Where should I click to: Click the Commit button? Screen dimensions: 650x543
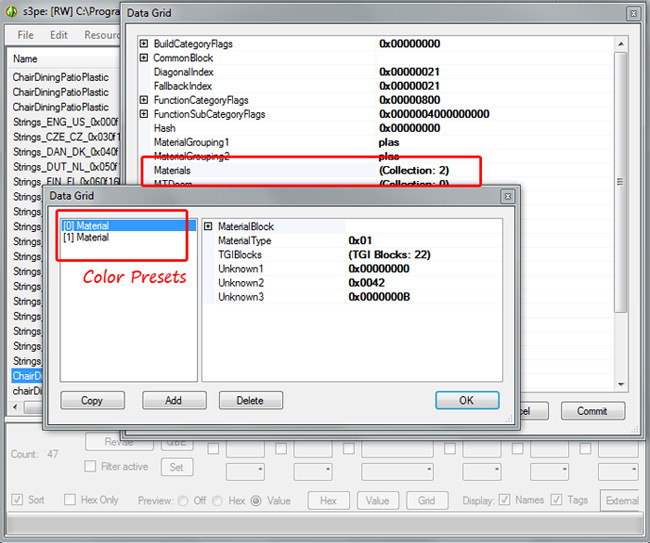click(x=592, y=411)
